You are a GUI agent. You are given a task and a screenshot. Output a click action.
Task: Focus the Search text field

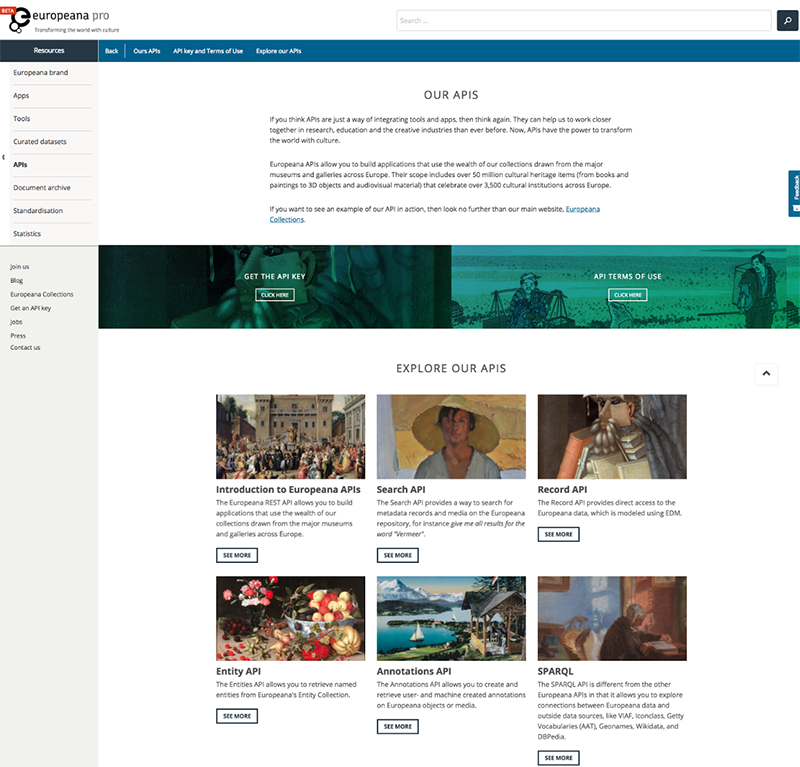point(582,20)
